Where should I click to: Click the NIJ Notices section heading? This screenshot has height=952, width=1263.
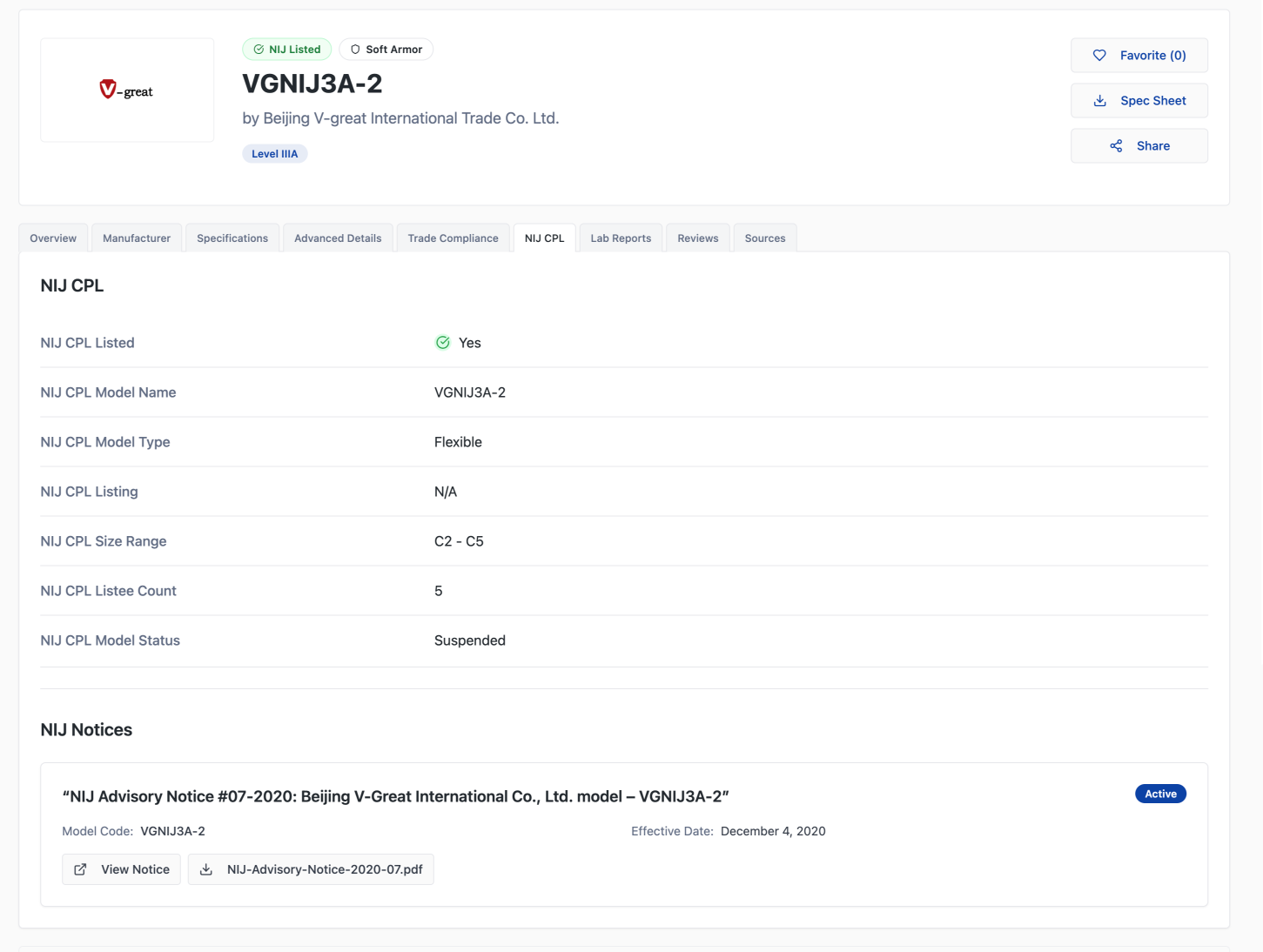point(86,730)
